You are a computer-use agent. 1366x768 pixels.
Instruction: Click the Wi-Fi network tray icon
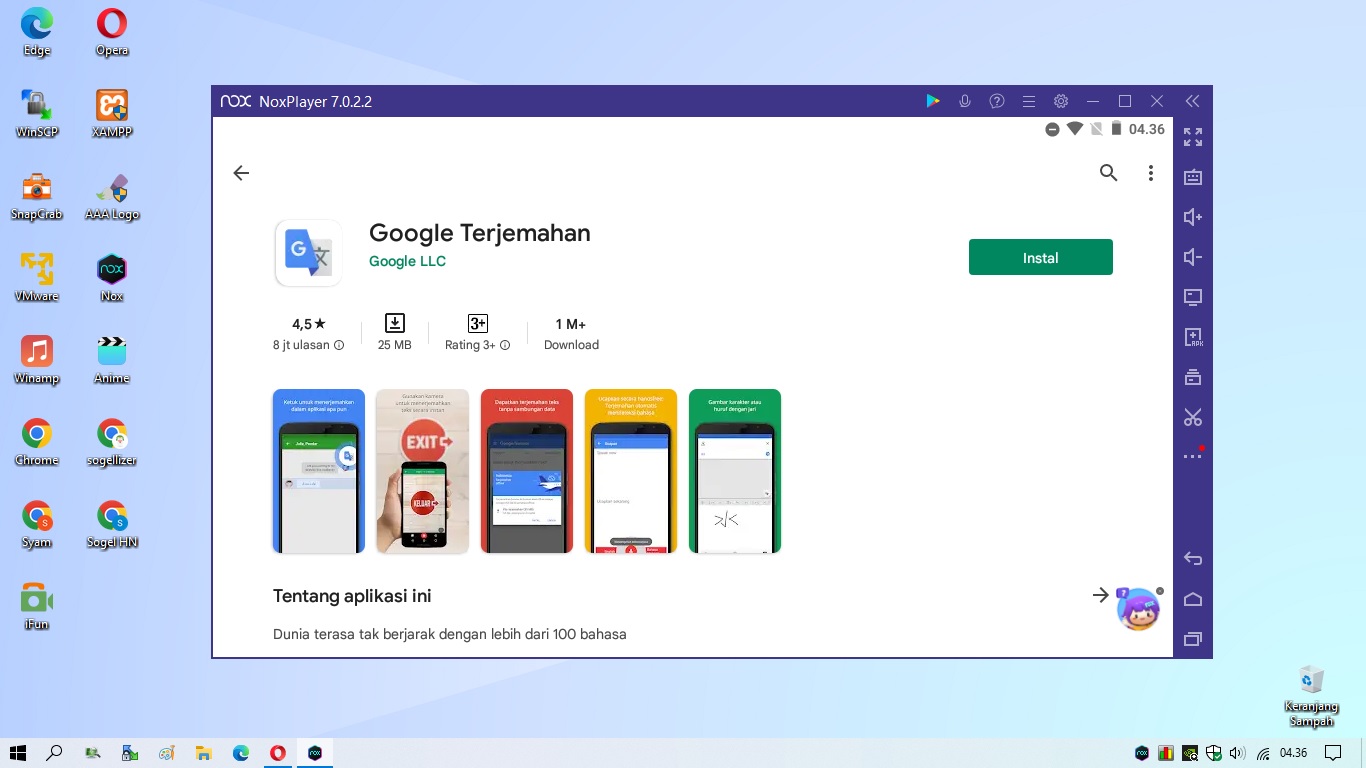click(x=1263, y=753)
